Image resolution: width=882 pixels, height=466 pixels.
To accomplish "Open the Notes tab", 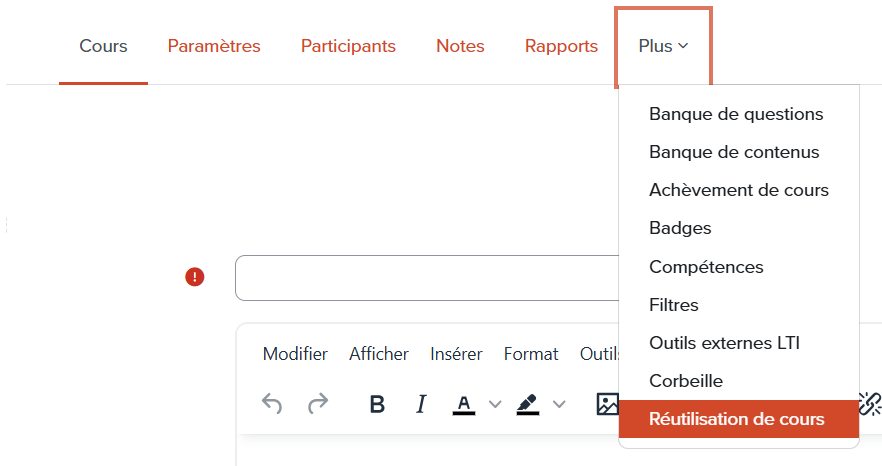I will [x=460, y=46].
